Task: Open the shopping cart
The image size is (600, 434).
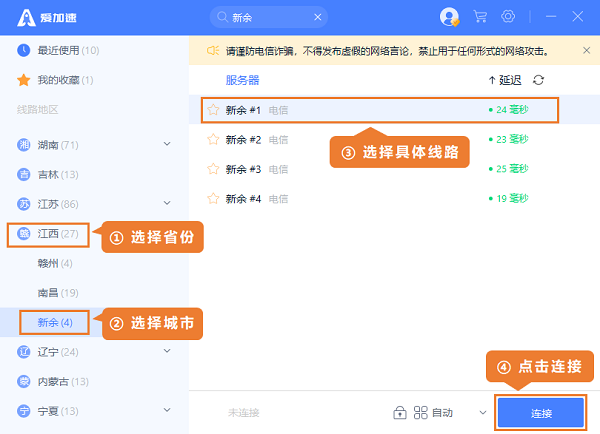Action: click(x=480, y=17)
